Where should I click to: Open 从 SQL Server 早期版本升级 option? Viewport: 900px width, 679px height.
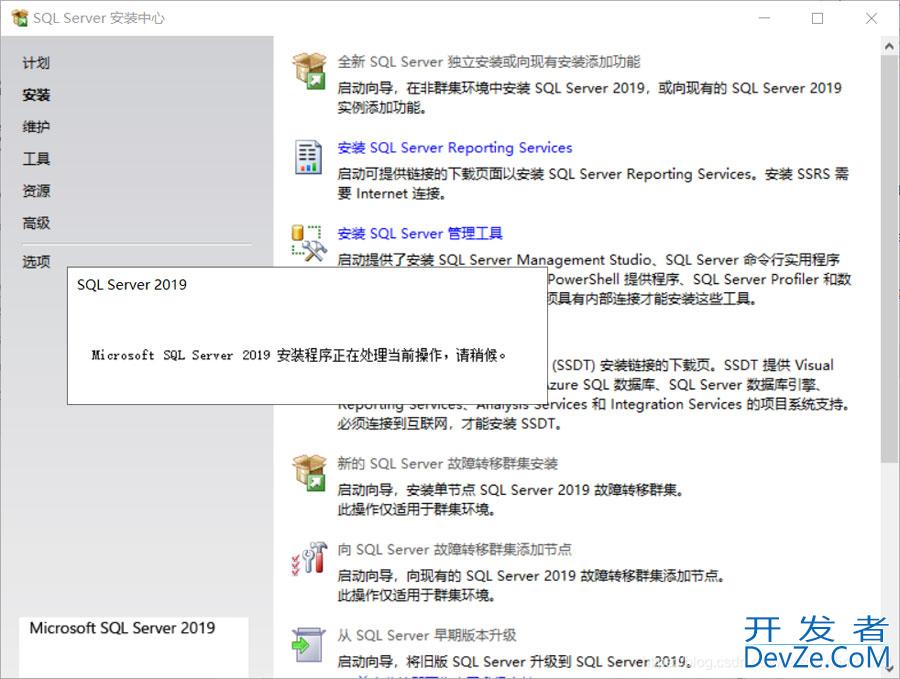click(426, 635)
